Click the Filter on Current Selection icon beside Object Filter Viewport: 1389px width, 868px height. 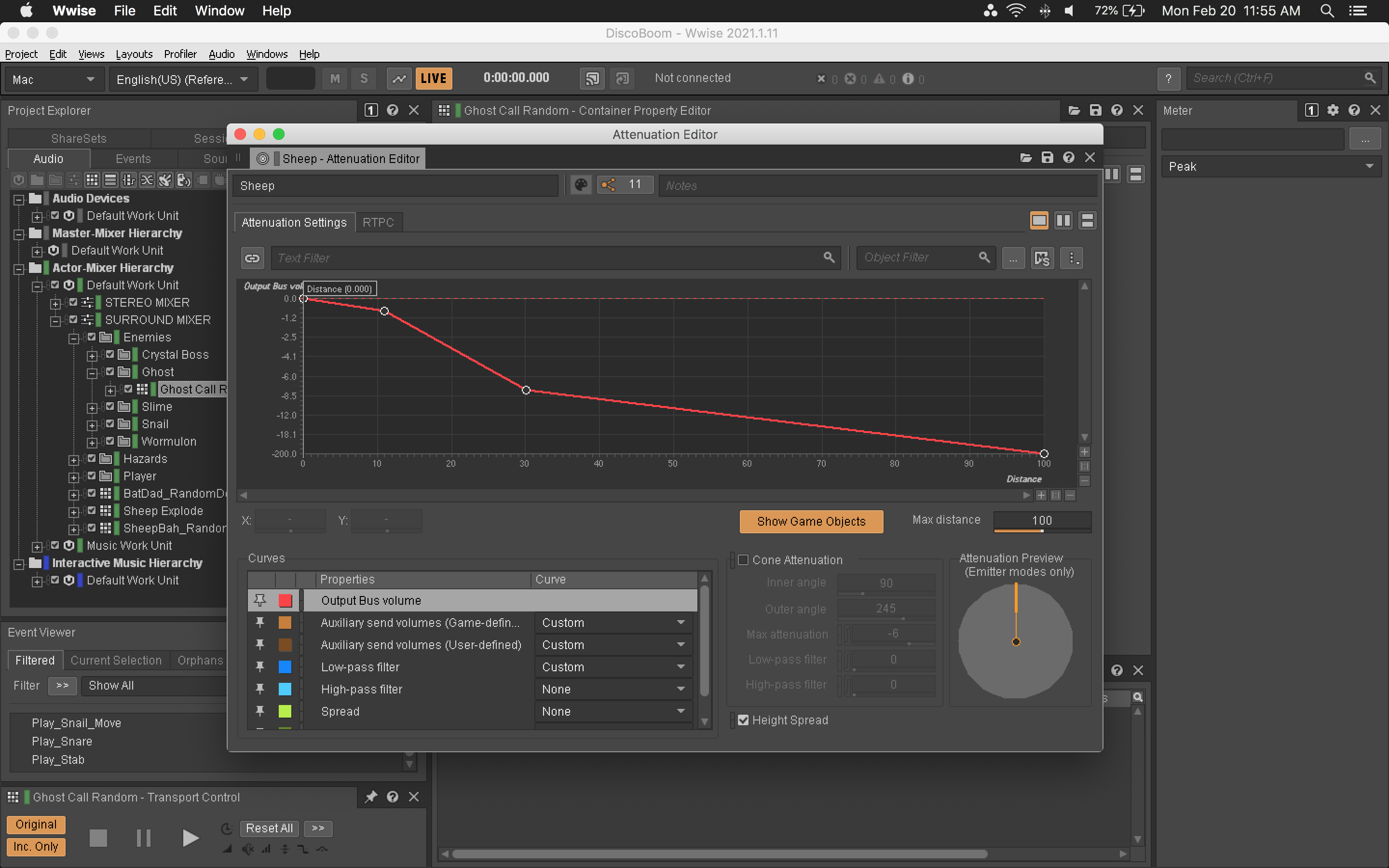tap(1042, 258)
